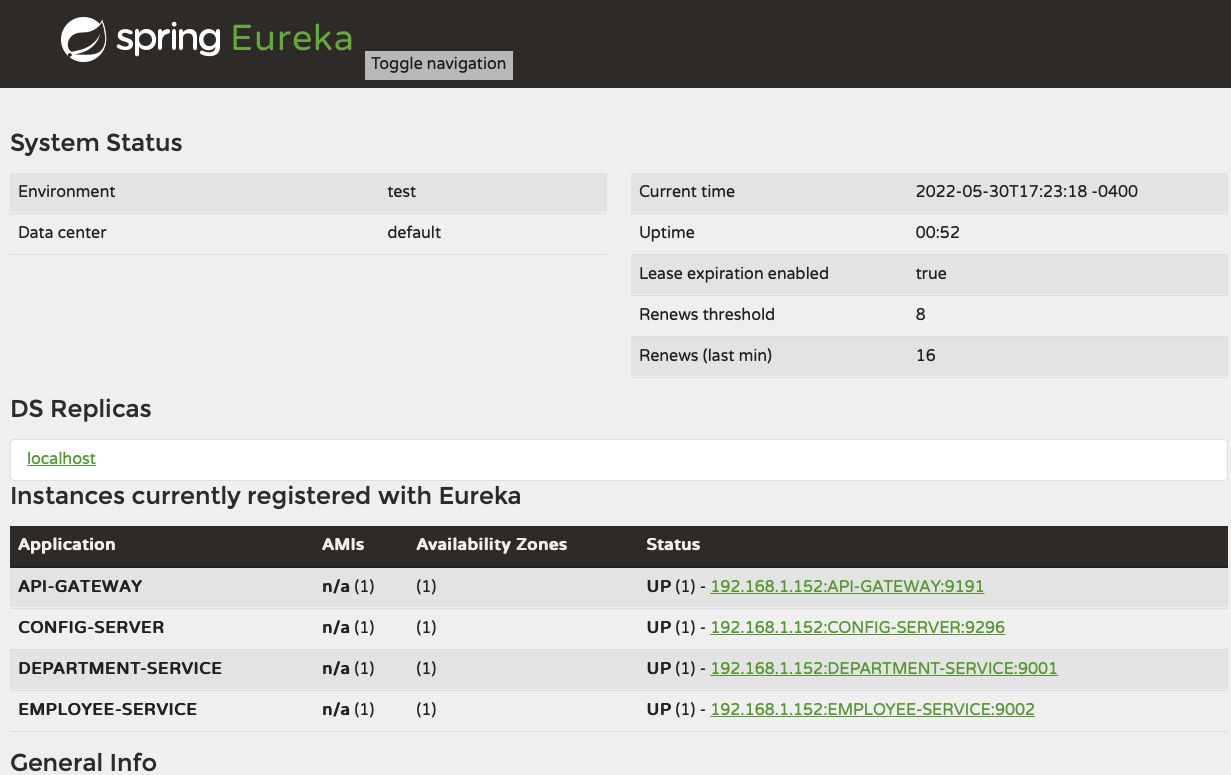Image resolution: width=1231 pixels, height=775 pixels.
Task: Select the renews threshold value 8
Action: 921,314
